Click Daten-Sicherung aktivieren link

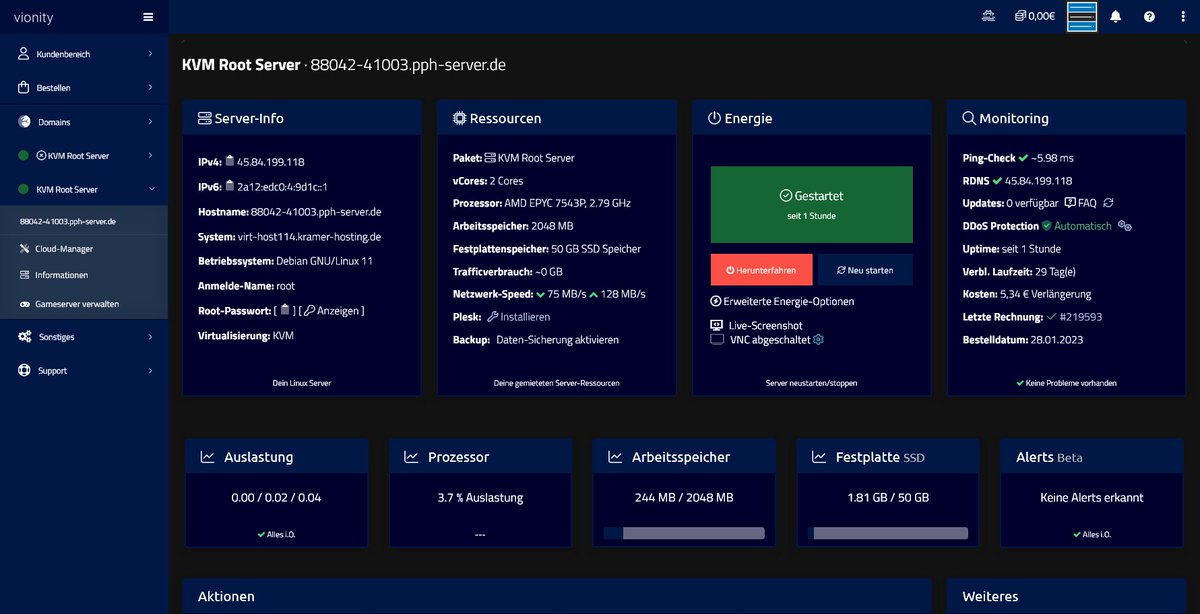pyautogui.click(x=557, y=340)
